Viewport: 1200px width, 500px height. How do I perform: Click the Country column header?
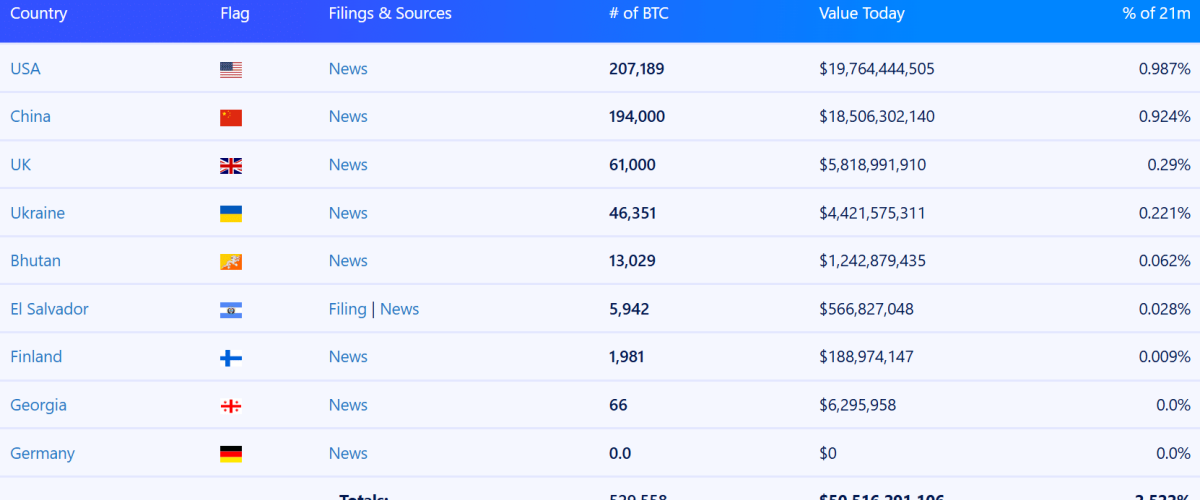pos(39,14)
